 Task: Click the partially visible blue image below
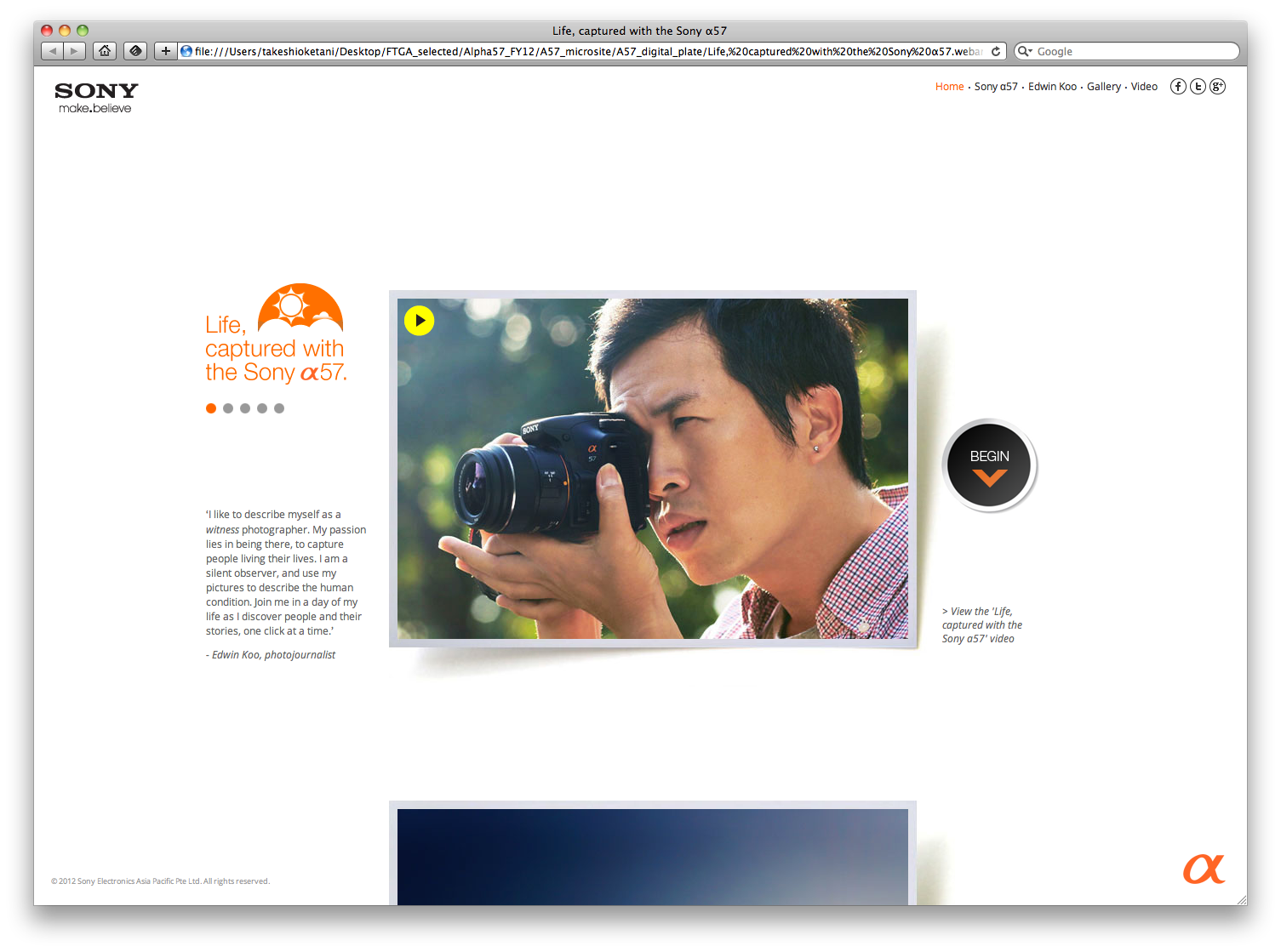(653, 857)
